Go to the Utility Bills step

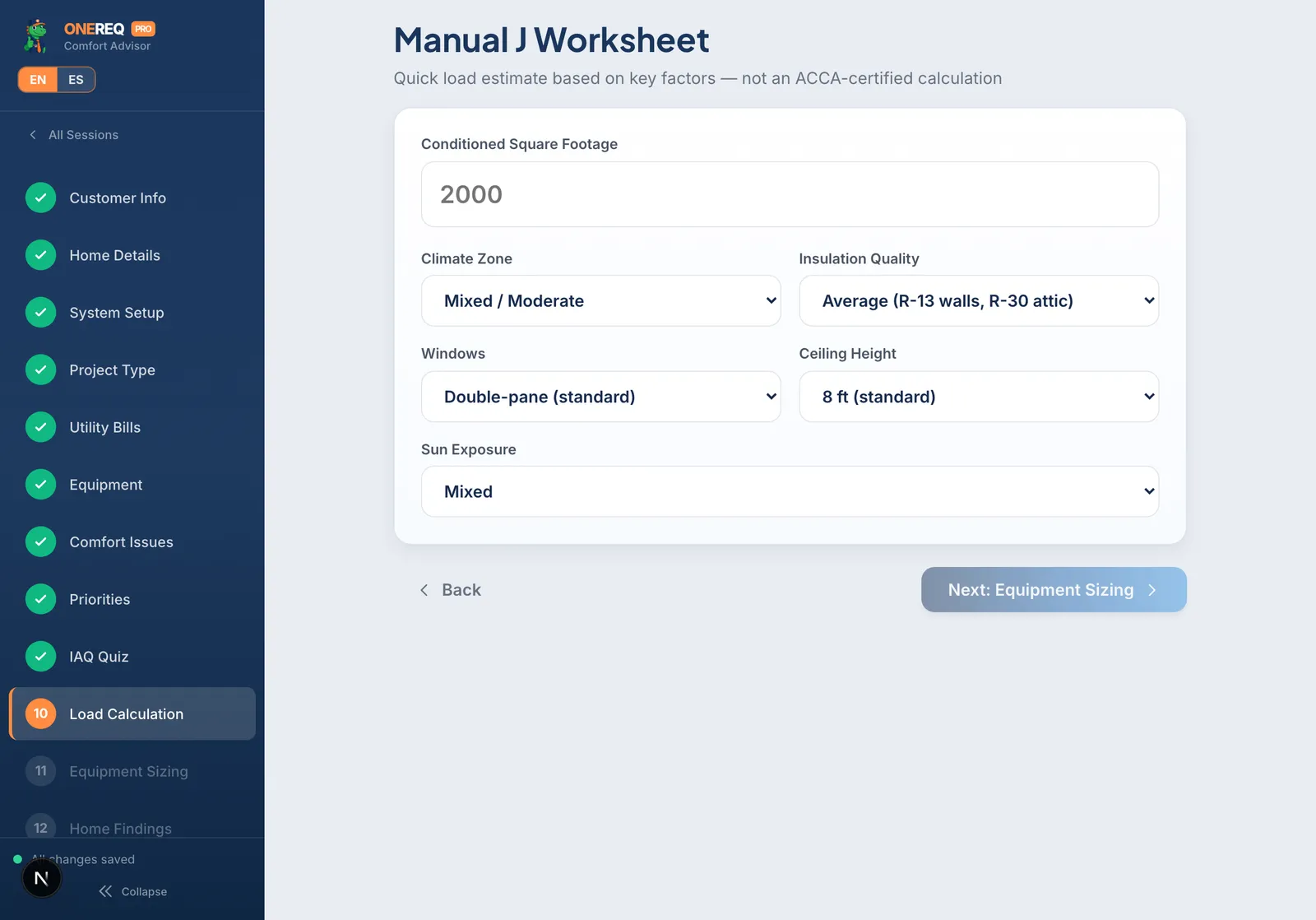(x=132, y=427)
